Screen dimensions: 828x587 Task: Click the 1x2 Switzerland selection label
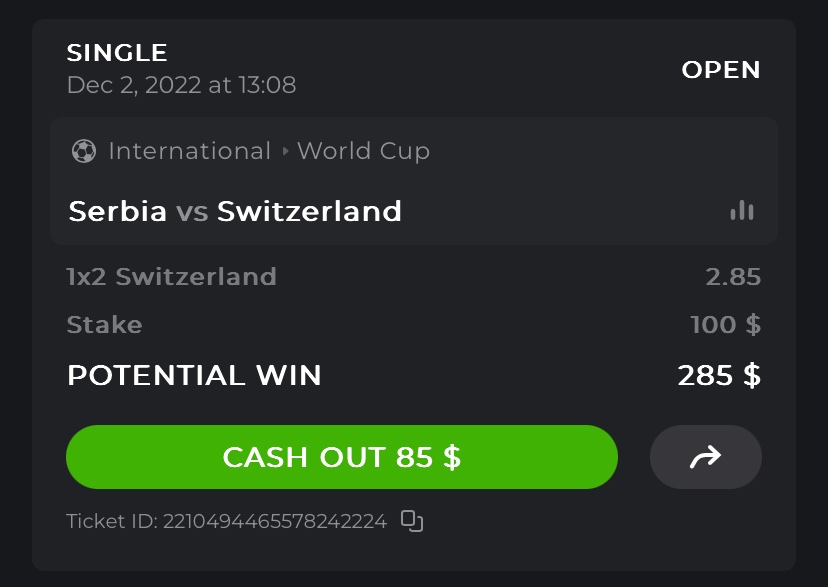click(x=171, y=276)
